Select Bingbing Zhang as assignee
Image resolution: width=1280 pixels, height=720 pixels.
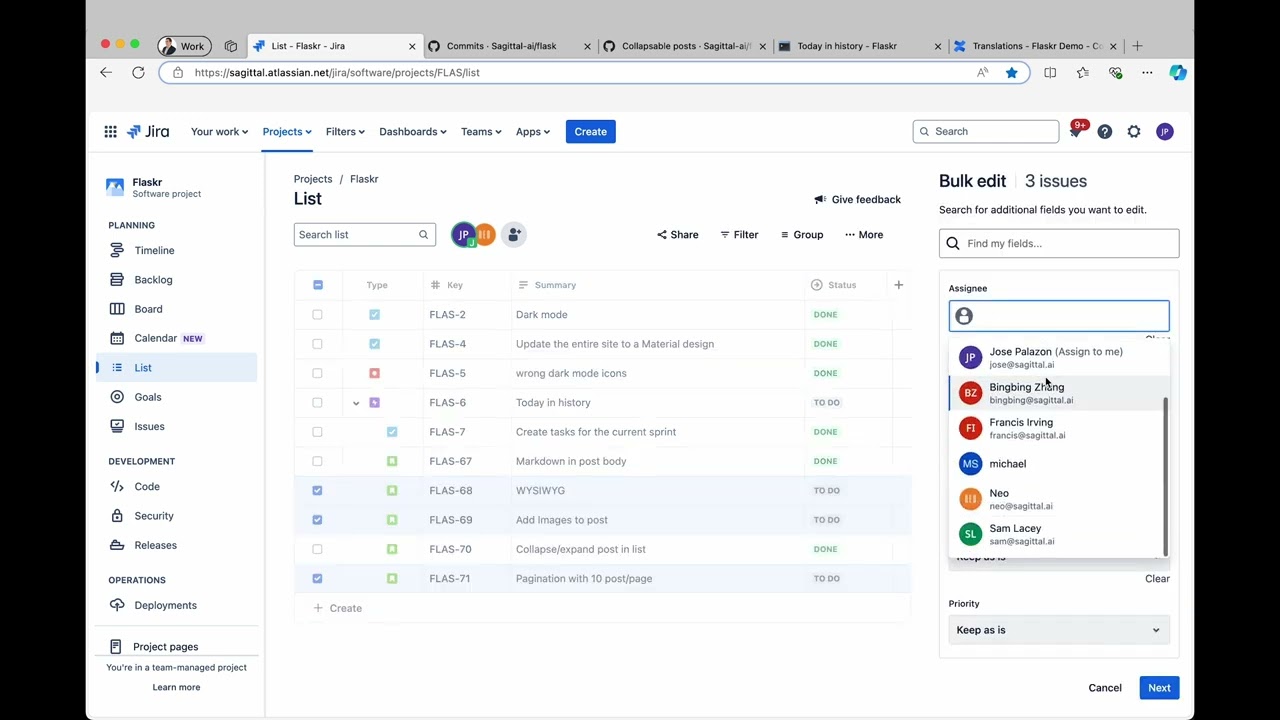pos(1054,393)
